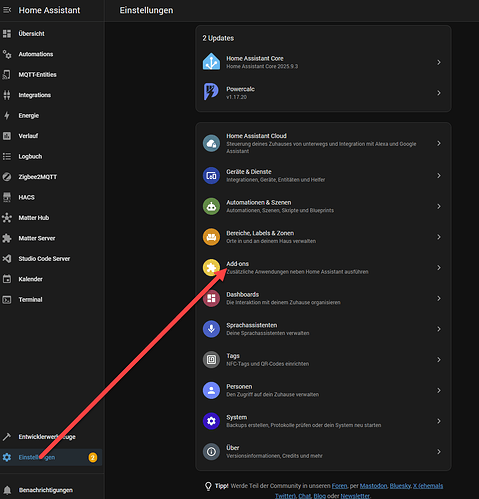Click the Personen entry title
The image size is (479, 499).
pos(239,386)
